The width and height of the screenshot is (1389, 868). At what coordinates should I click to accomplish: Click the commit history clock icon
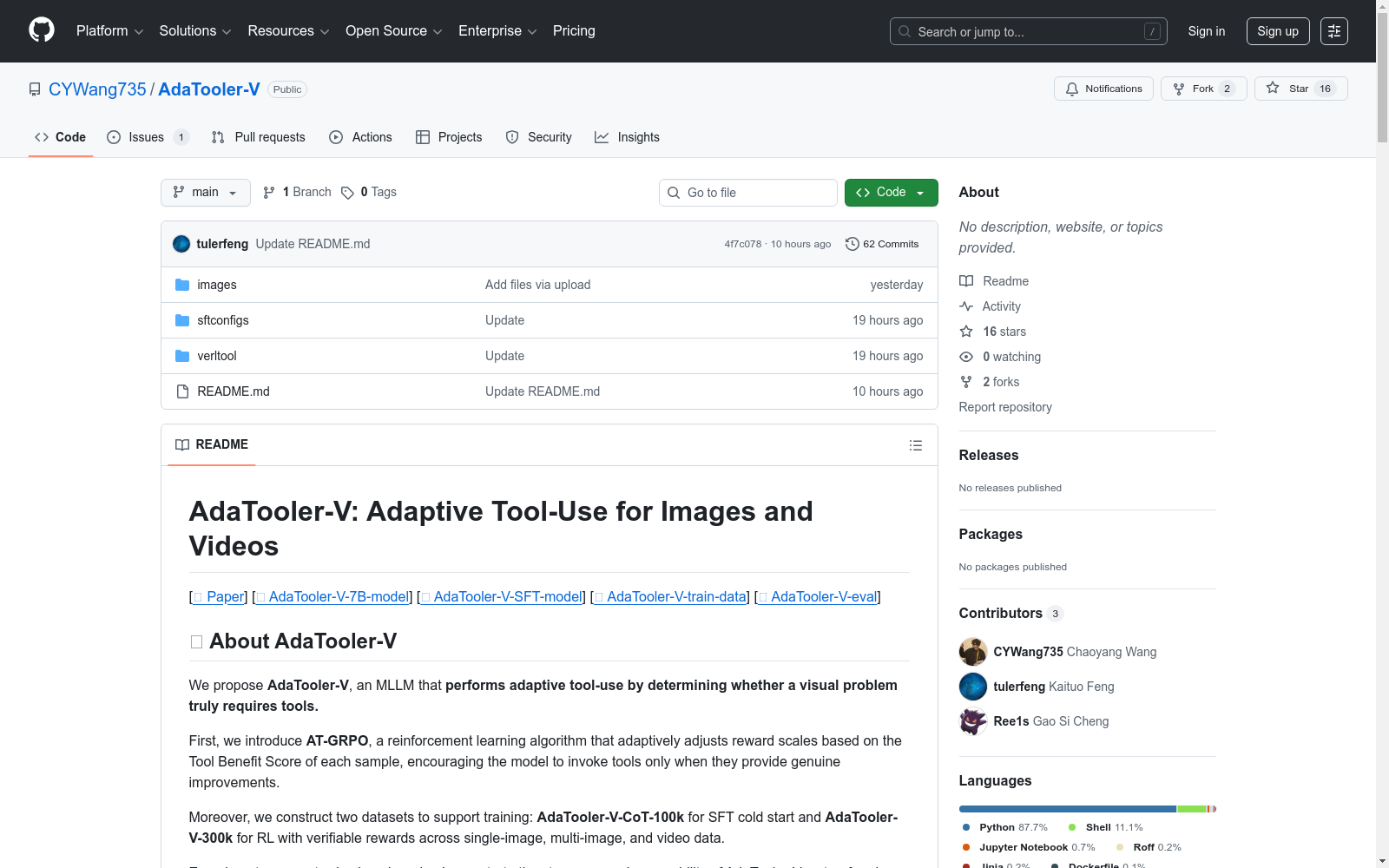click(852, 244)
